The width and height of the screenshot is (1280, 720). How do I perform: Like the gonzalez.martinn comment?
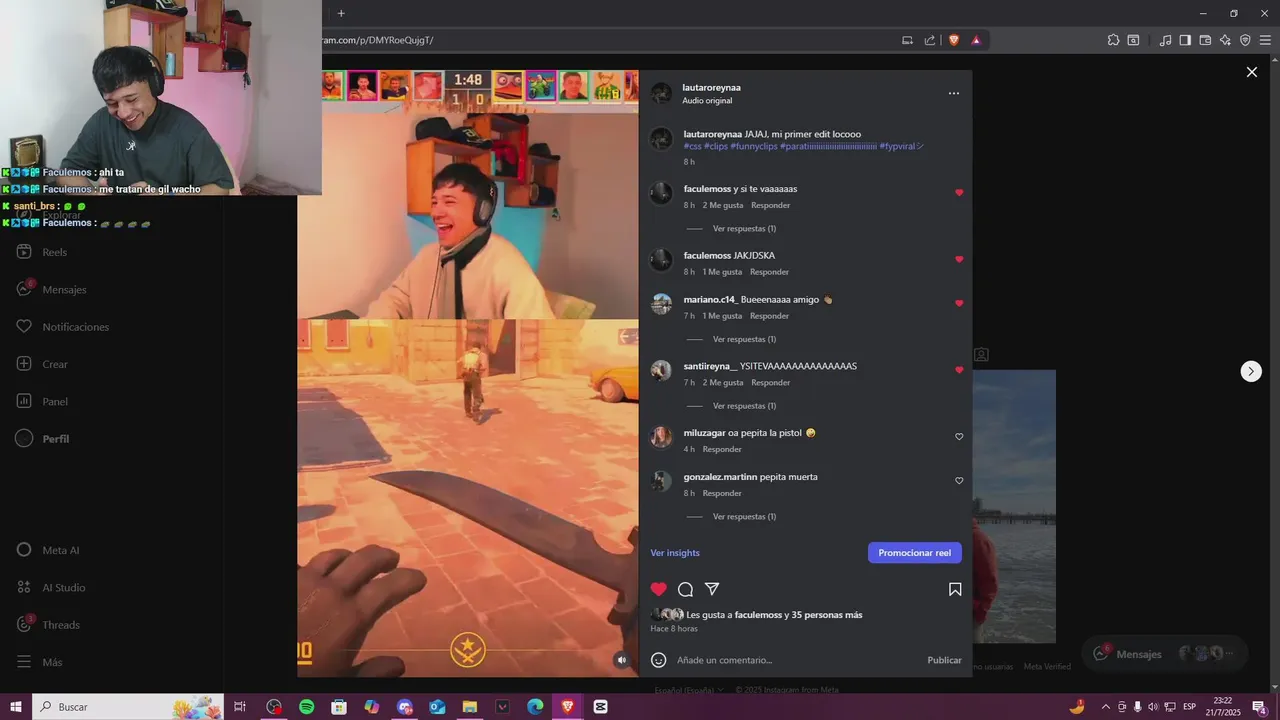click(x=959, y=481)
